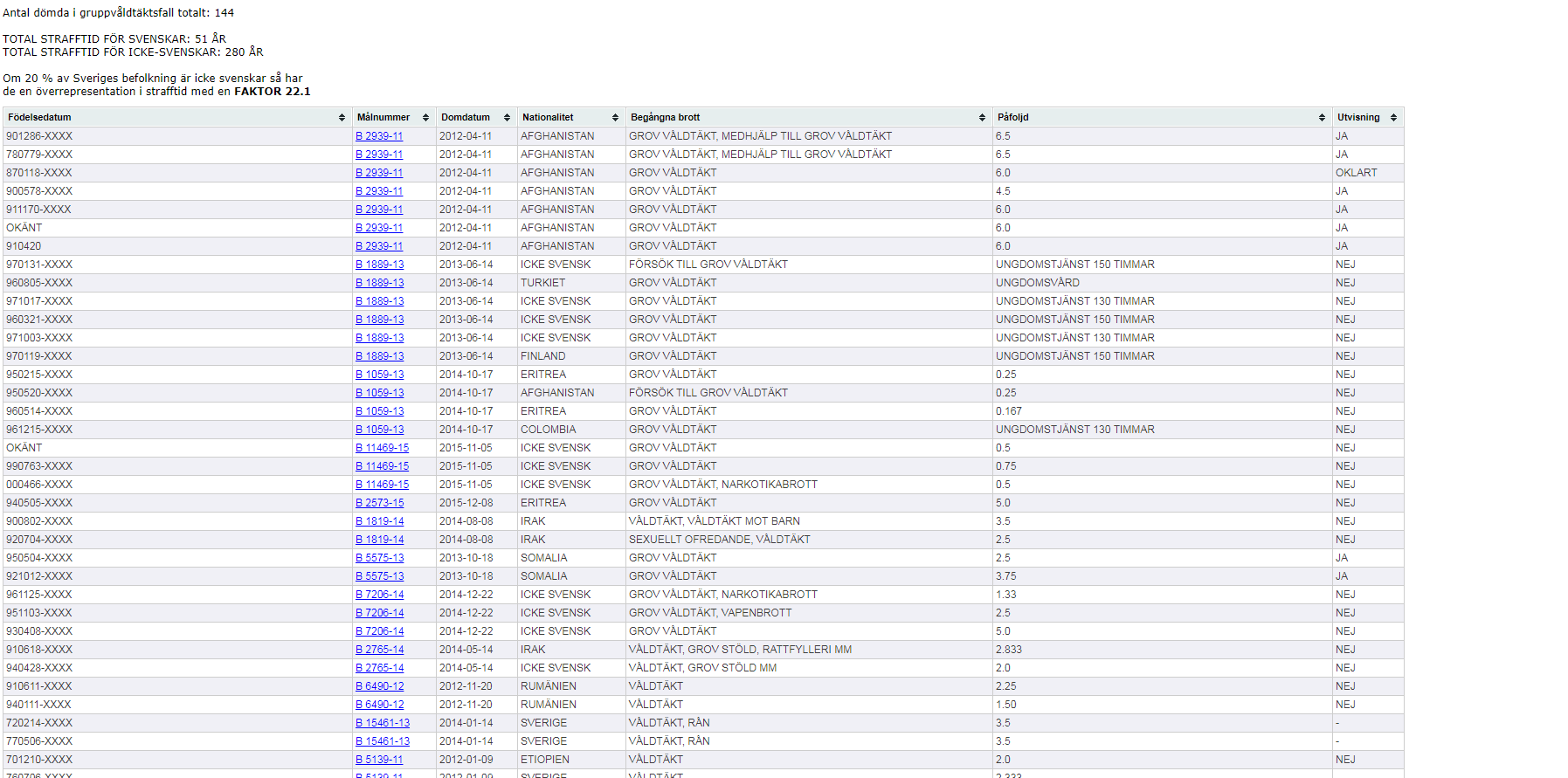Screen dimensions: 1568x778
Task: Open B 11469-15 link for 990763-XXXX
Action: pos(382,466)
